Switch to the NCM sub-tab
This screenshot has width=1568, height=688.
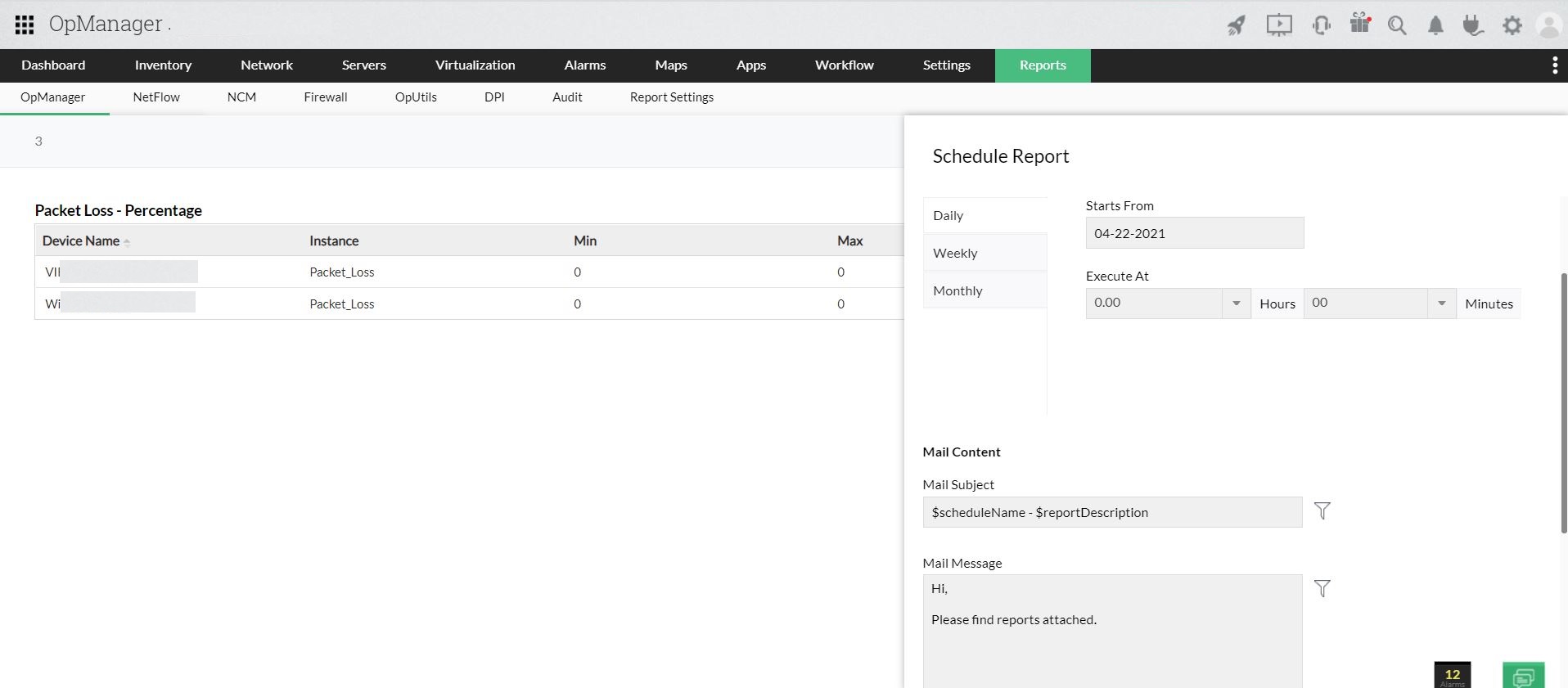click(x=241, y=97)
